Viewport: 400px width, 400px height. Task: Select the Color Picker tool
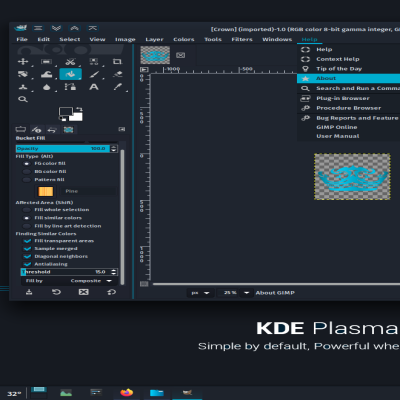[x=118, y=87]
